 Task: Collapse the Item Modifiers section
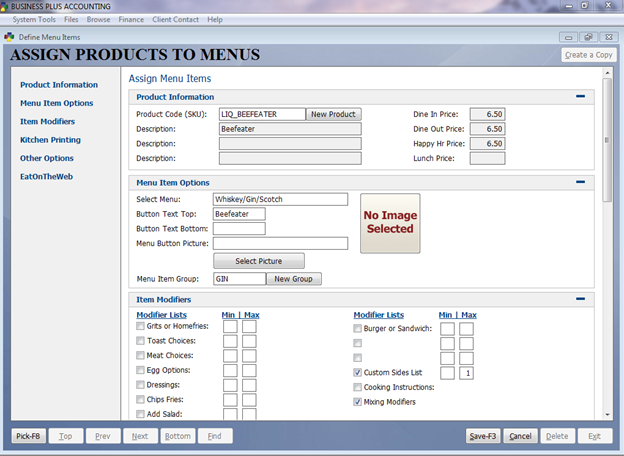tap(580, 298)
